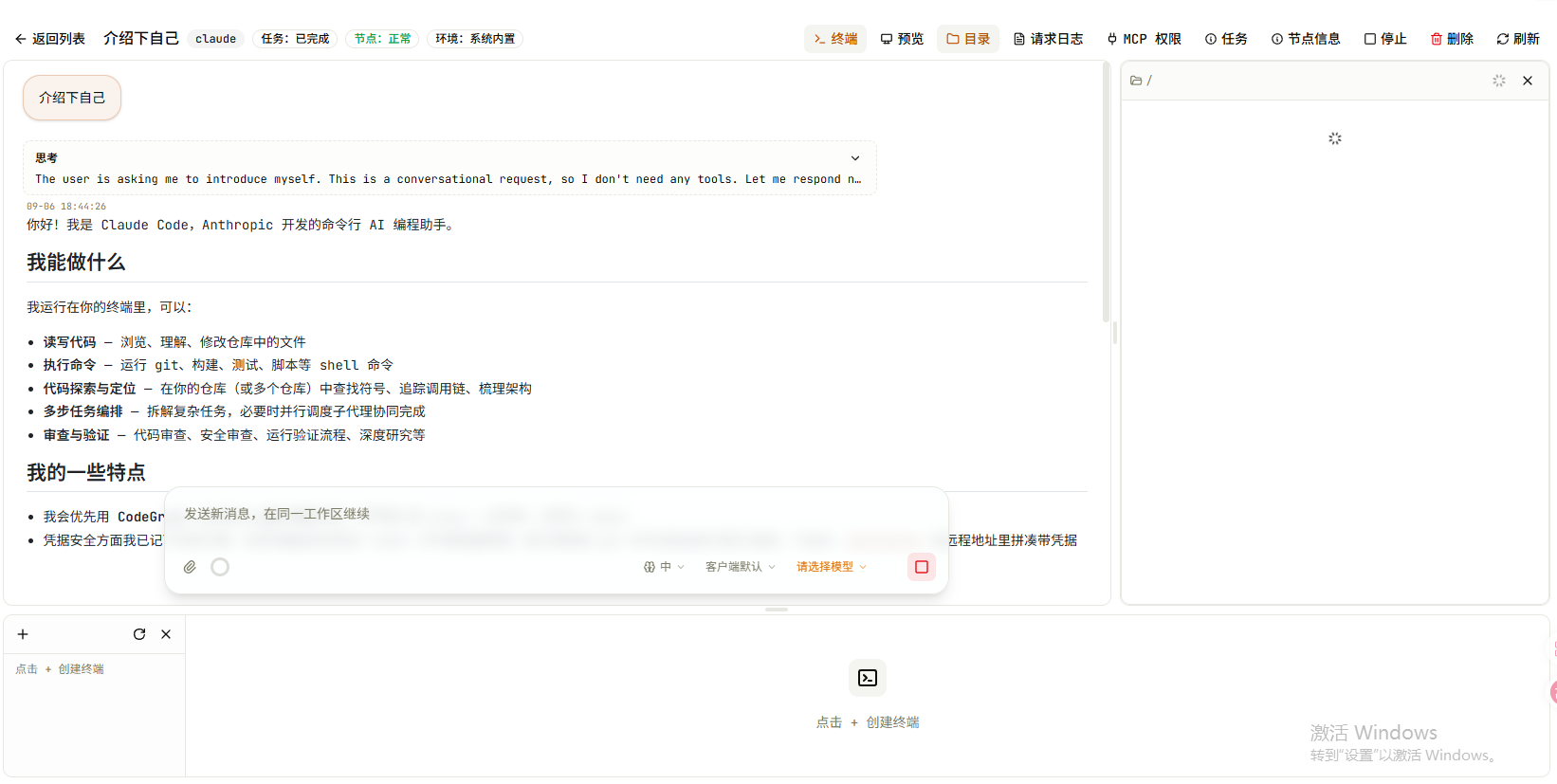Click the chat area vertical scrollbar
Viewport: 1557px width, 784px height.
[x=1106, y=191]
